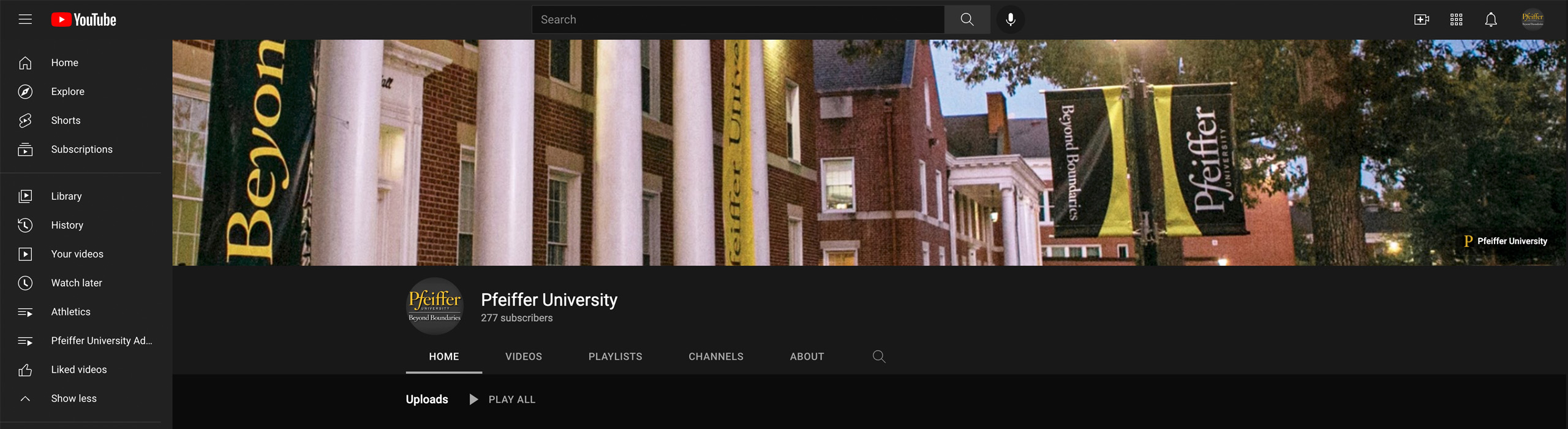Viewport: 1568px width, 429px height.
Task: Open the Uploads section link
Action: (427, 400)
